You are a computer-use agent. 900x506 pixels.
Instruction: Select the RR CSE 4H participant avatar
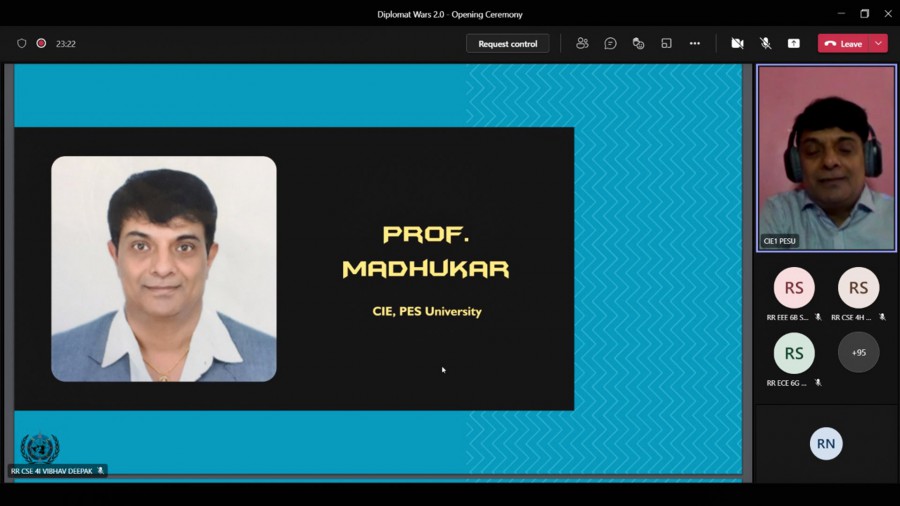click(858, 288)
